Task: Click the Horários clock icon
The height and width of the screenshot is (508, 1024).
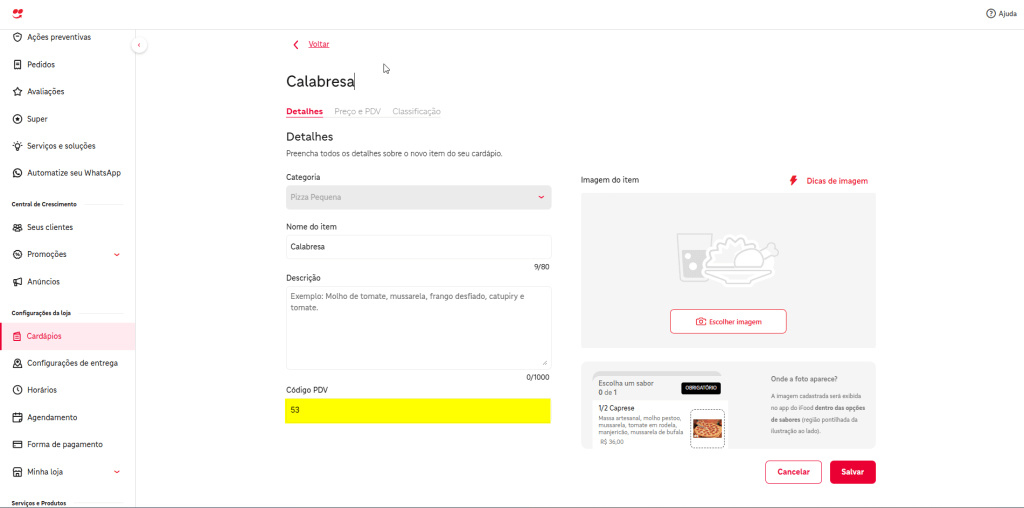Action: coord(17,390)
